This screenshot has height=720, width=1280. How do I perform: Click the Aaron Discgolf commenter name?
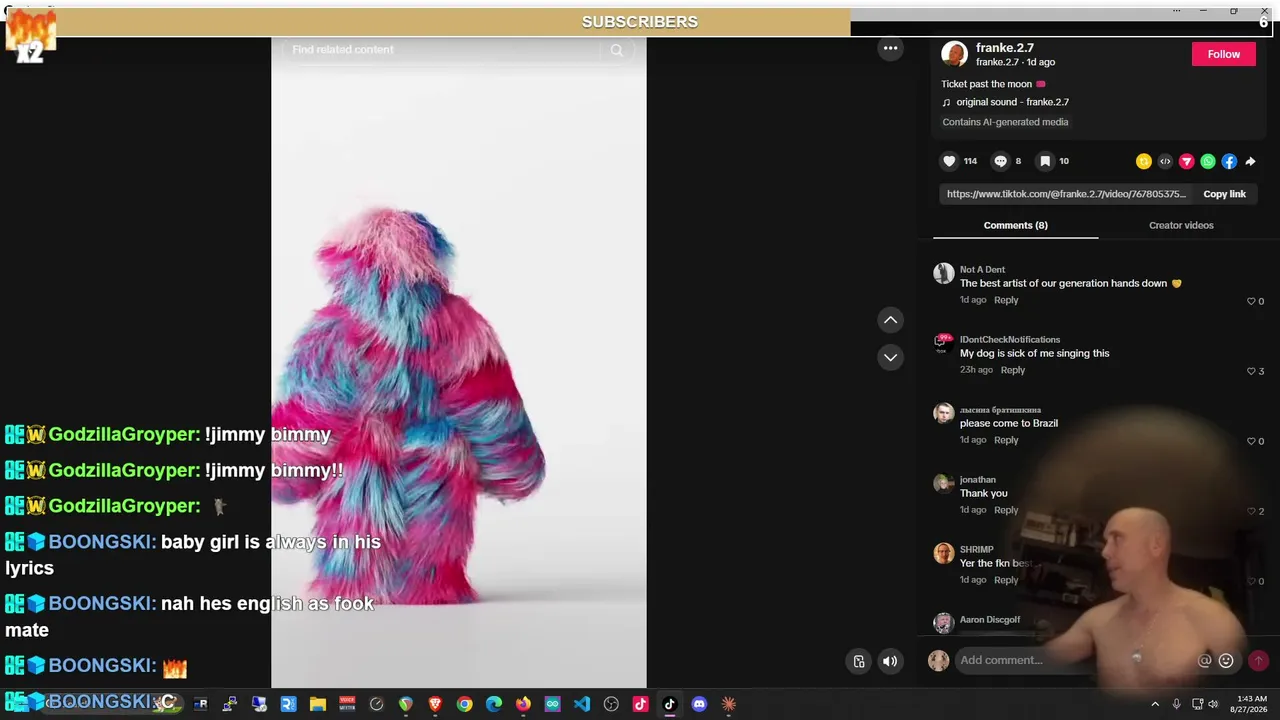point(990,620)
